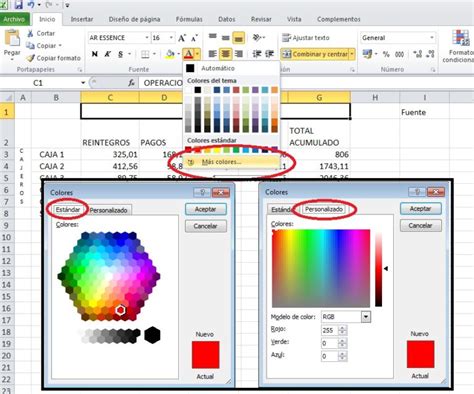
Task: Open Combinar y centrar dropdown arrow
Action: pos(352,54)
